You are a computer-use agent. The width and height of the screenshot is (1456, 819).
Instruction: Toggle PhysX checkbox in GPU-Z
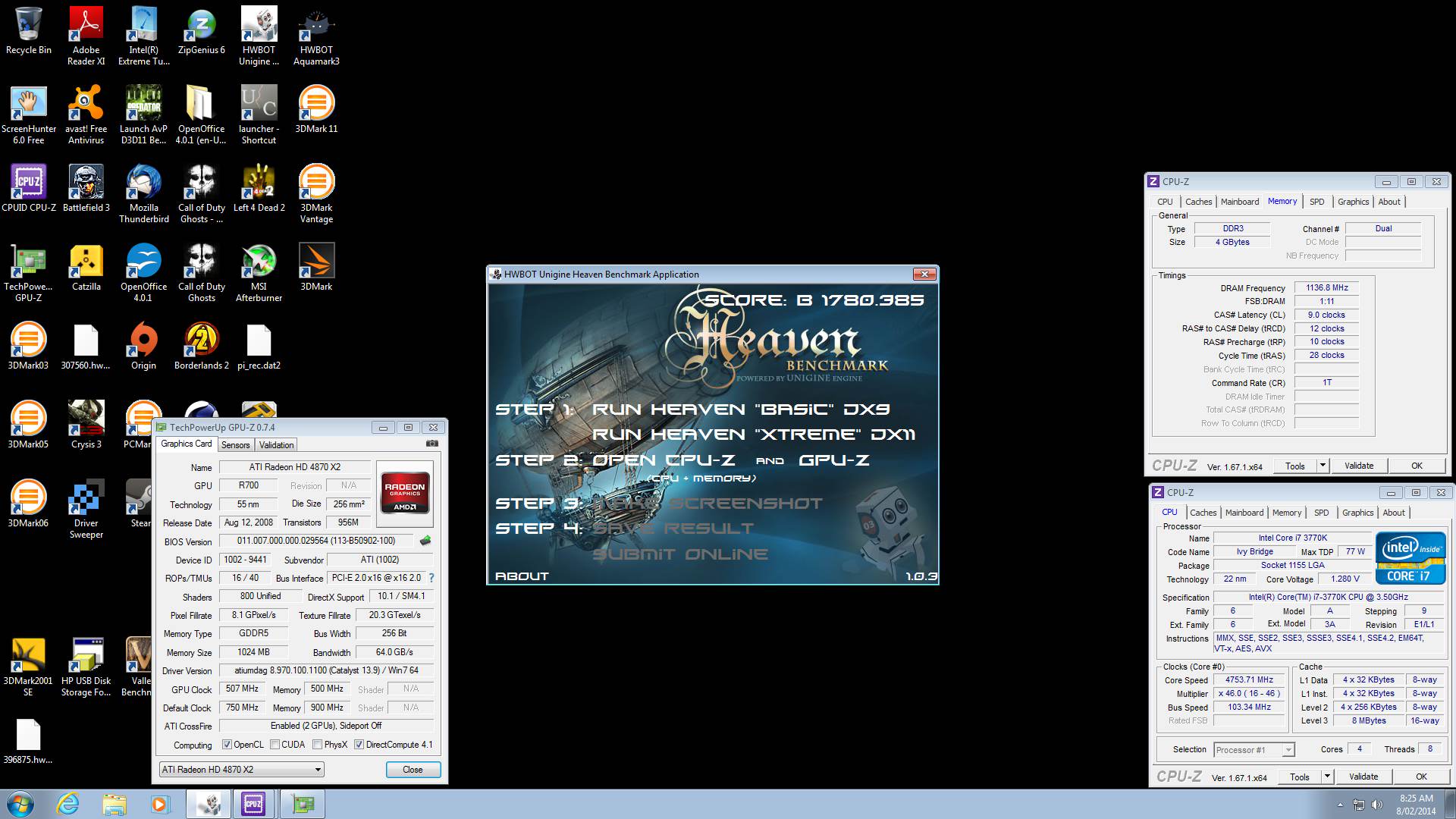317,745
